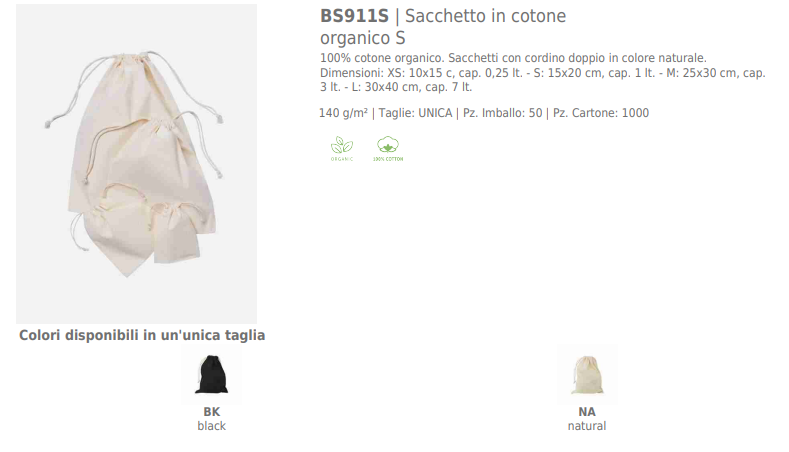Click the "Pz. Cartone: 1000" carton text

coord(601,113)
